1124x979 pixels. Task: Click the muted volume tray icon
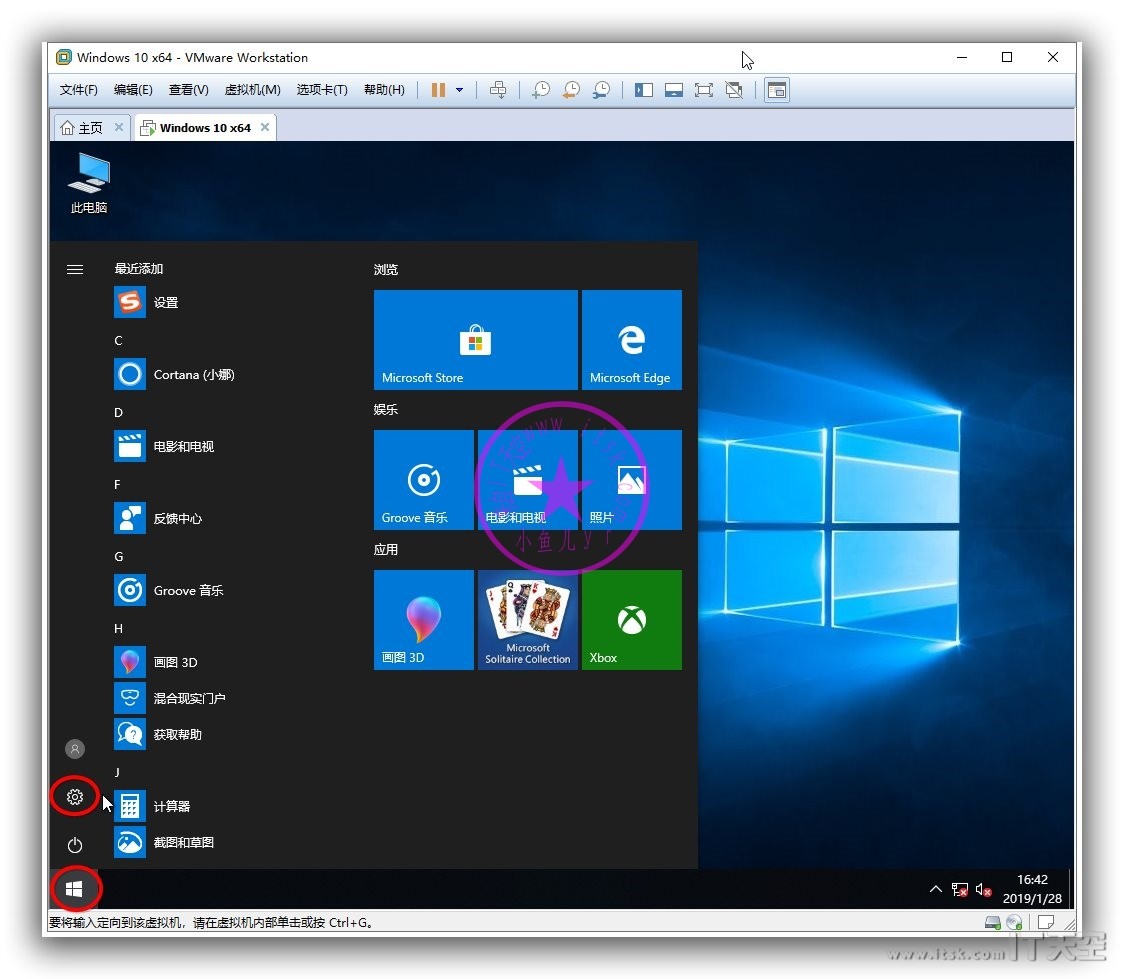[984, 889]
